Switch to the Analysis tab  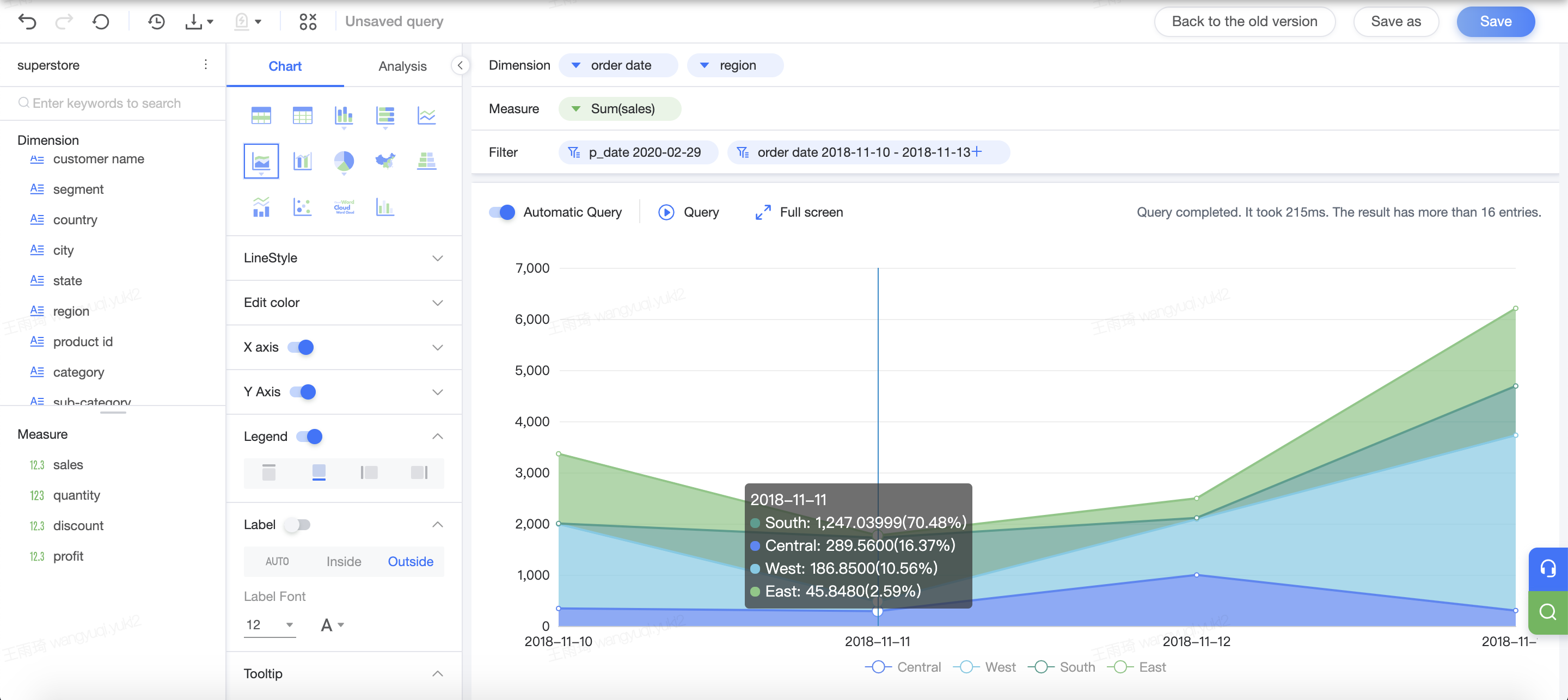[x=402, y=66]
